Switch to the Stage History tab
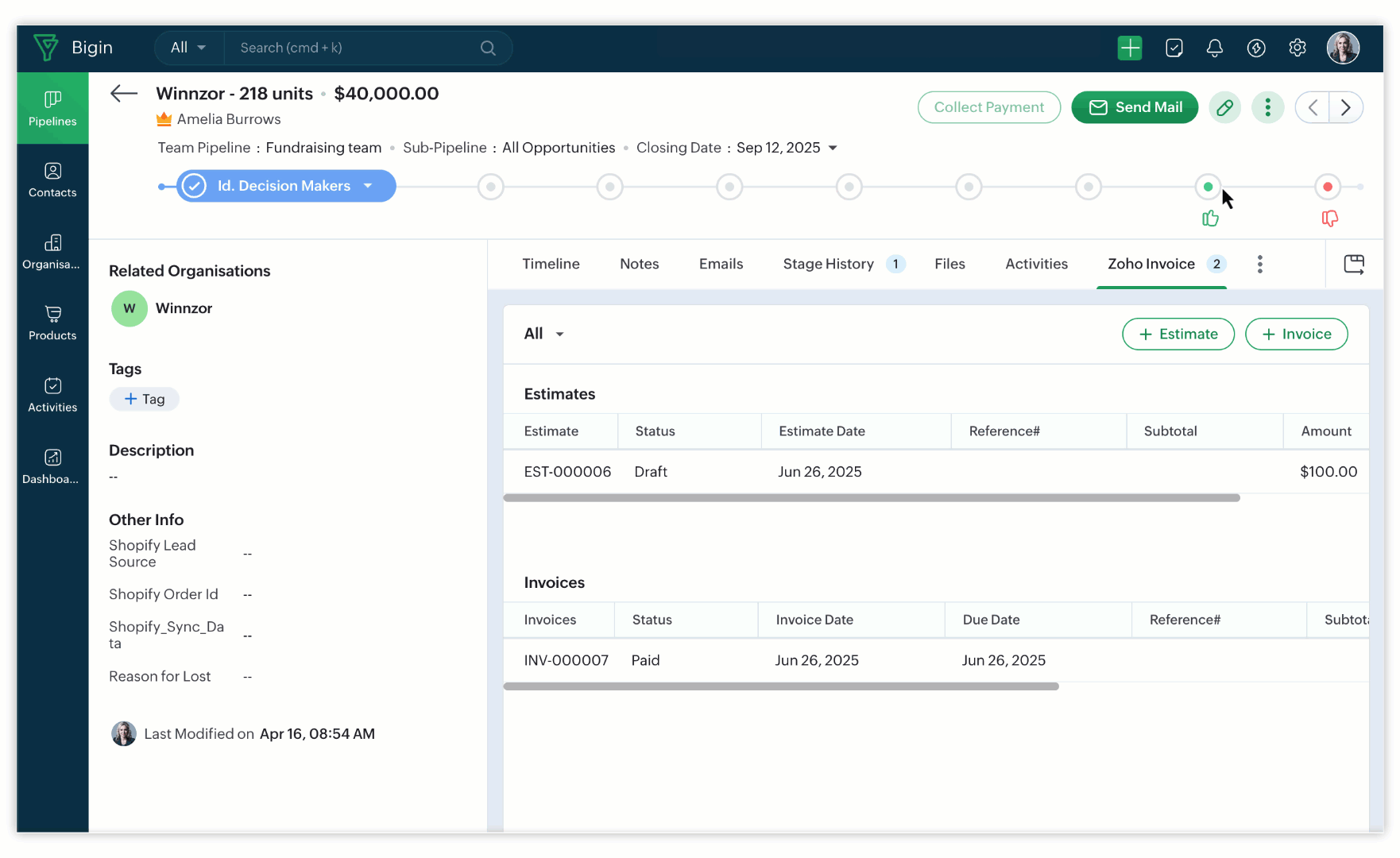 click(828, 264)
